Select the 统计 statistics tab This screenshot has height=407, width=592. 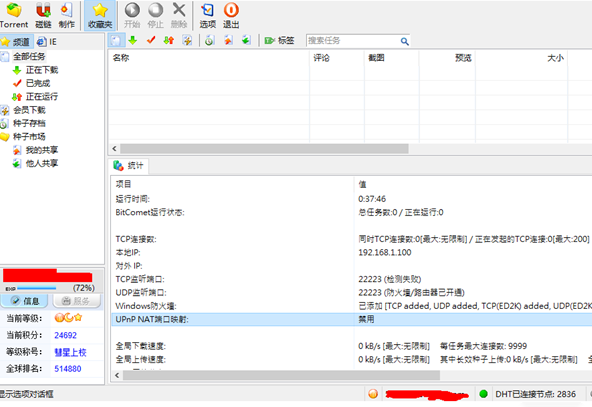(129, 165)
